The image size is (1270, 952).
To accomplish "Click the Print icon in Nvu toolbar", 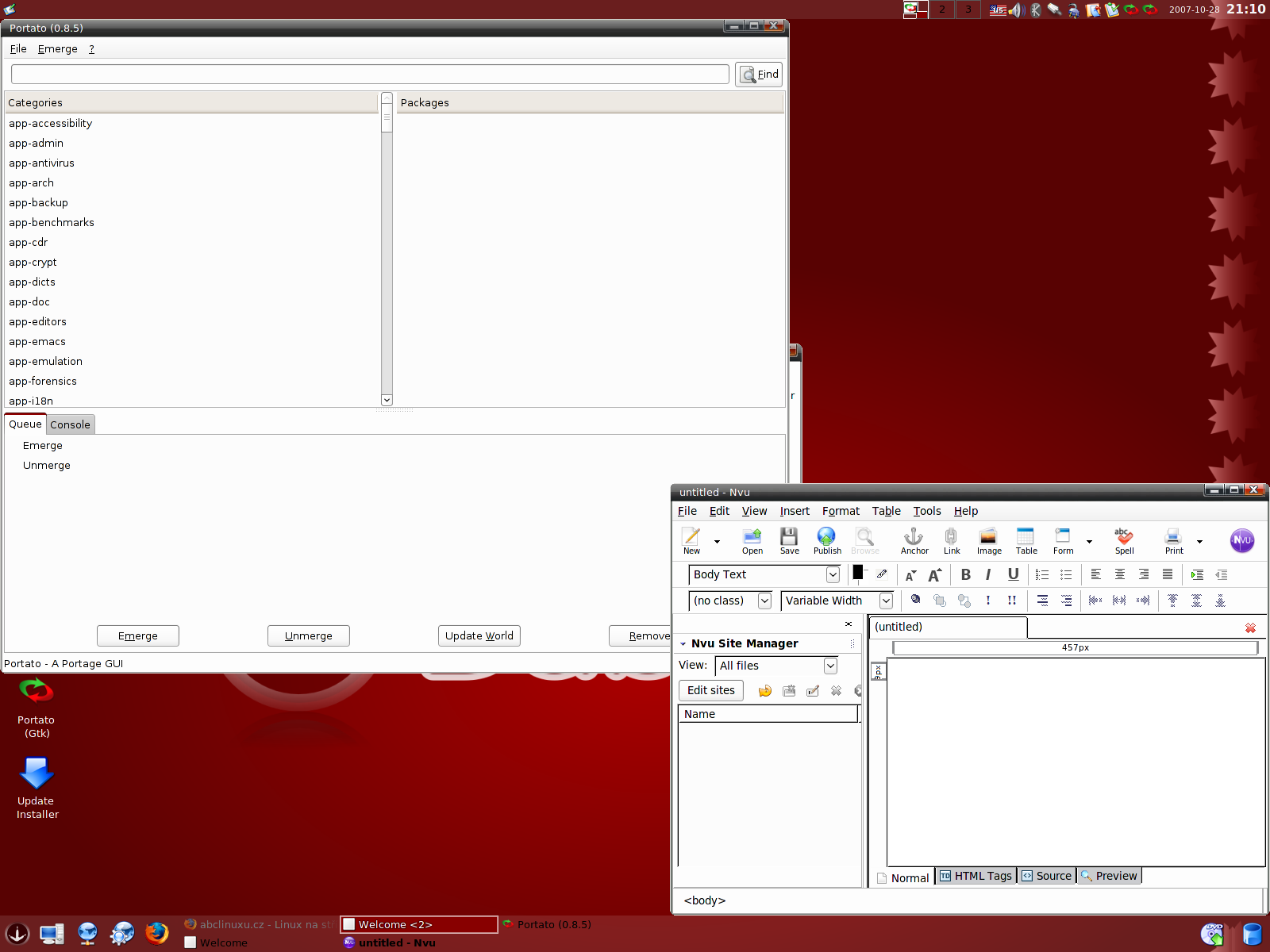I will click(1174, 540).
